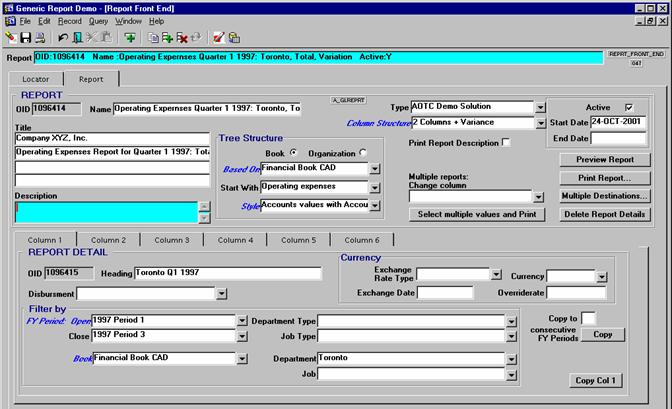Click into the Description text area
672x409 pixels.
(x=106, y=212)
